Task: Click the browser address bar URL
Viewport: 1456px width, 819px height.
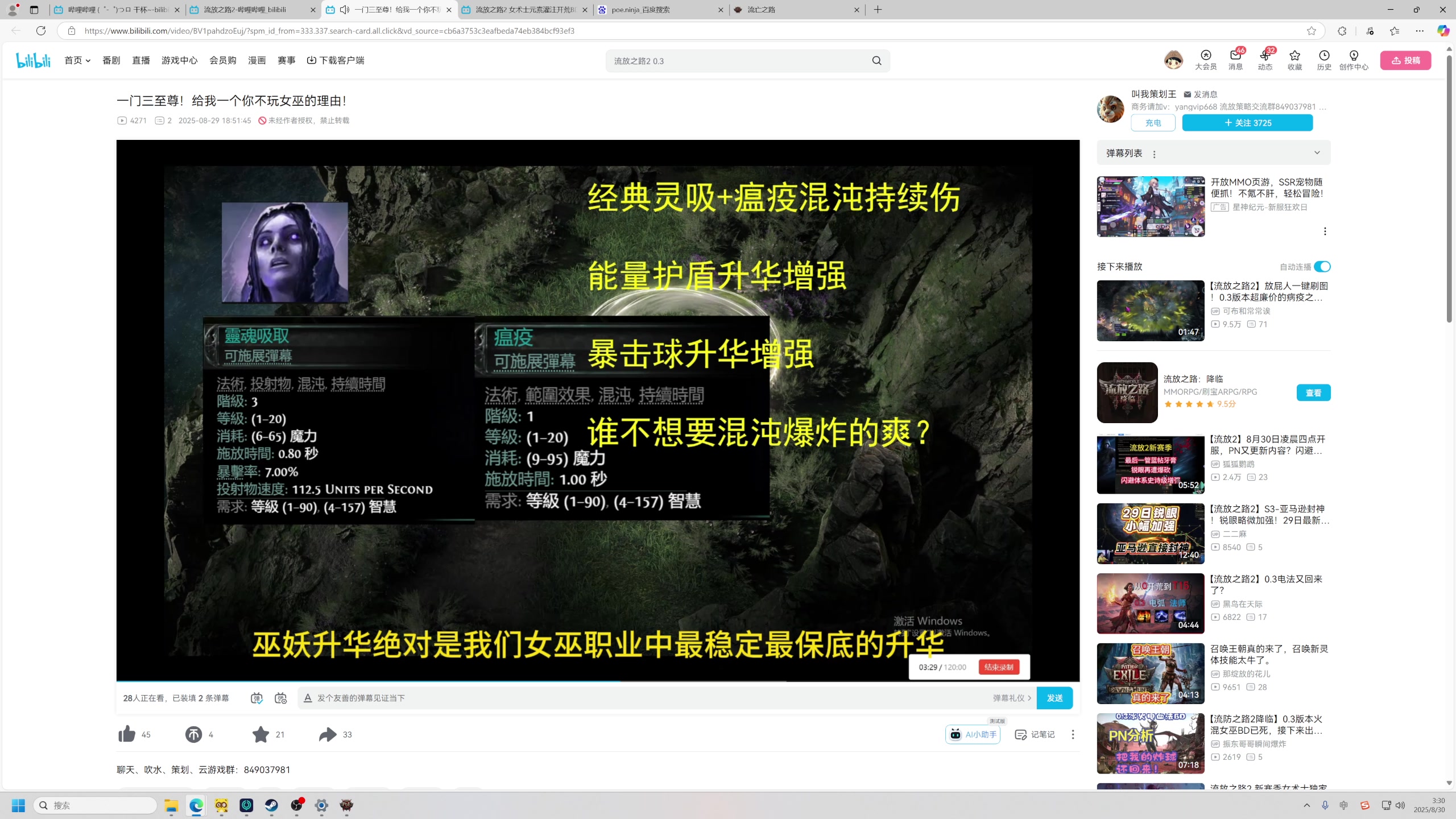Action: coord(329,31)
